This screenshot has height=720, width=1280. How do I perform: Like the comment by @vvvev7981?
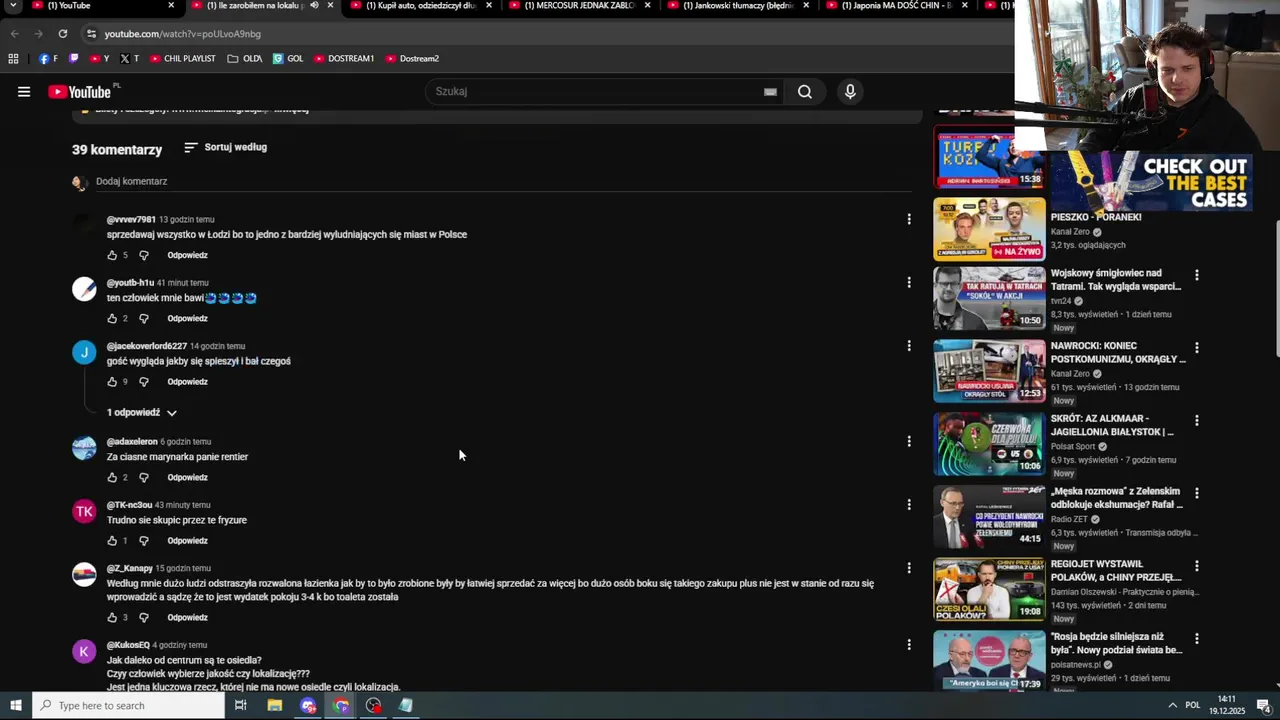click(x=112, y=255)
